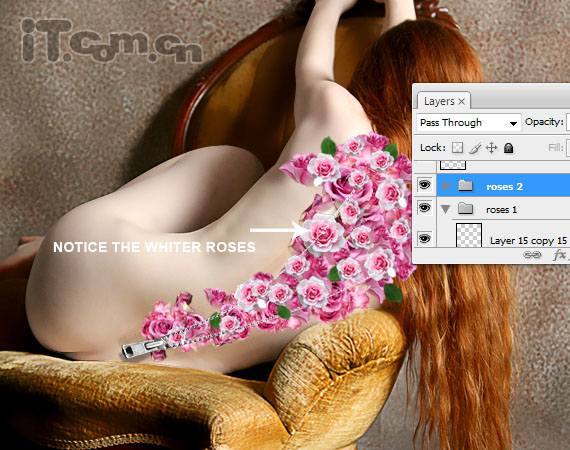Click the Lock label in Layers panel

point(433,148)
